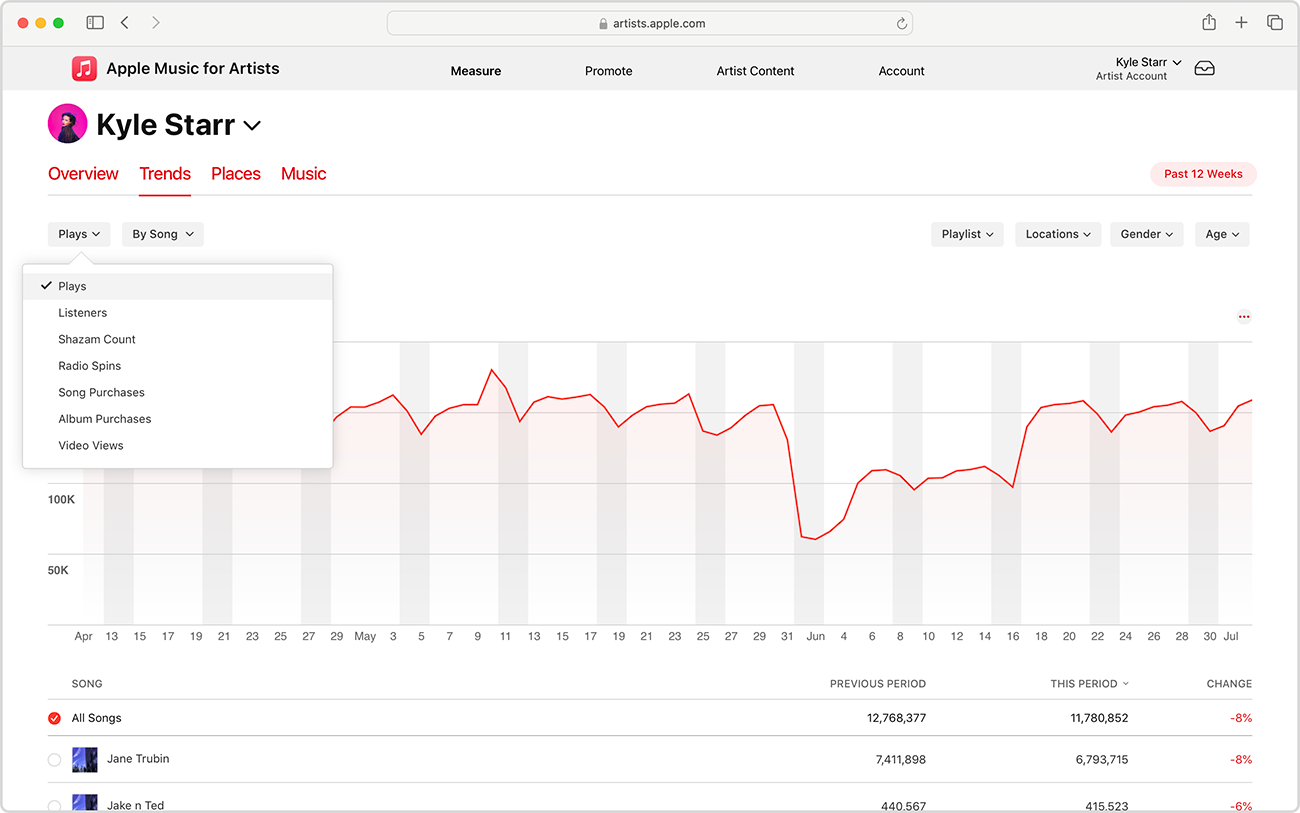Open the inbox tray icon
The image size is (1300, 813).
[x=1204, y=69]
